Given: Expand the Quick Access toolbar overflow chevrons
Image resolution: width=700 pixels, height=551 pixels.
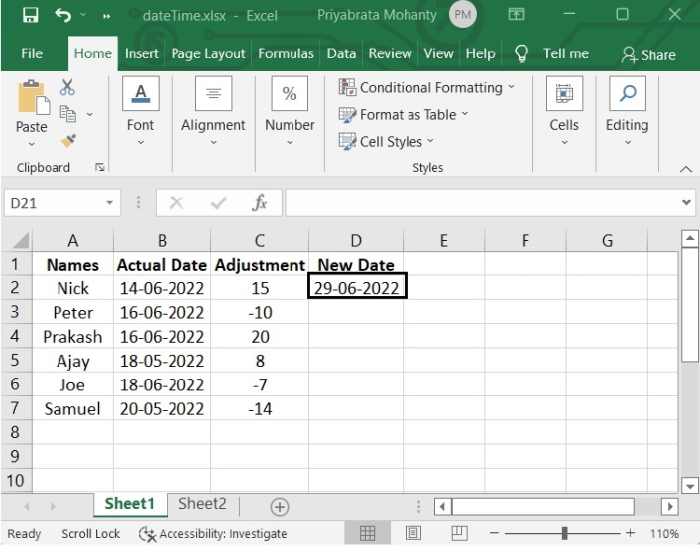Looking at the screenshot, I should [x=106, y=16].
